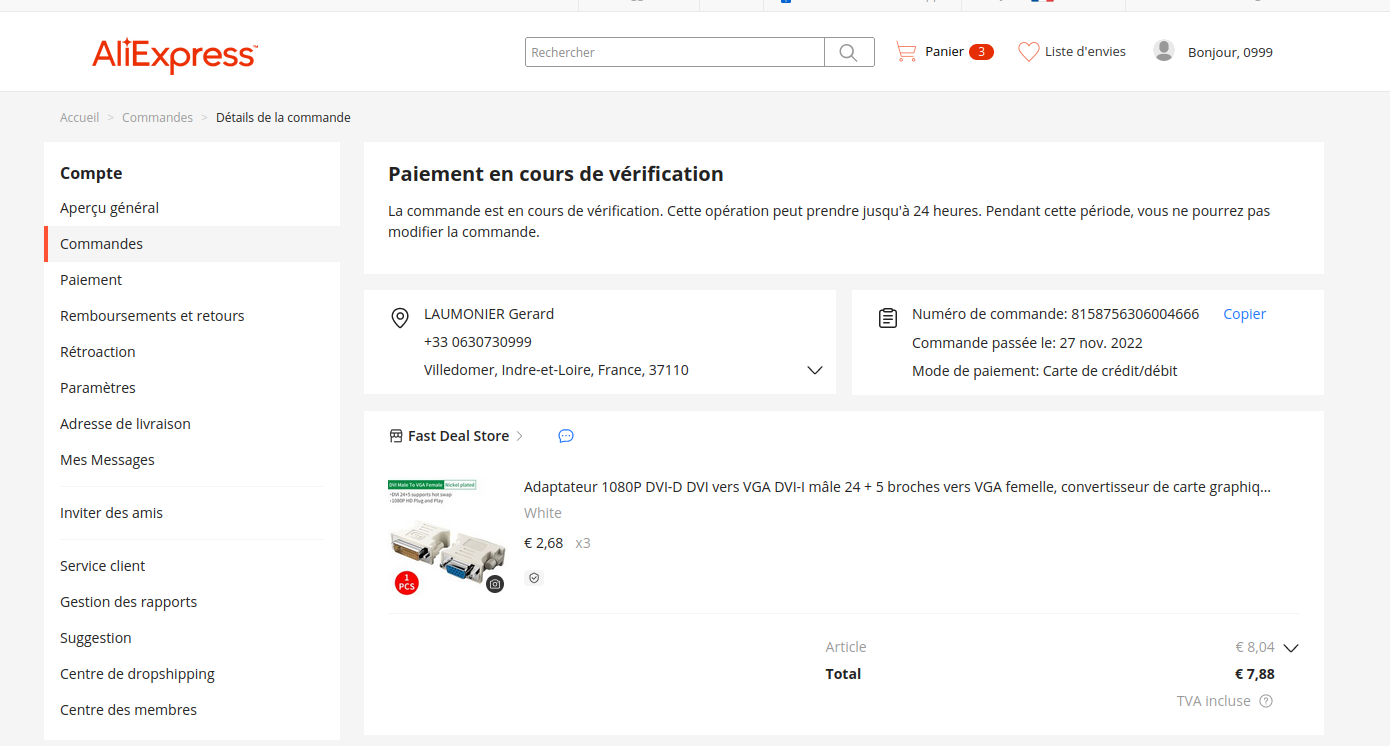
Task: Click the shield badge under the price
Action: pyautogui.click(x=534, y=578)
